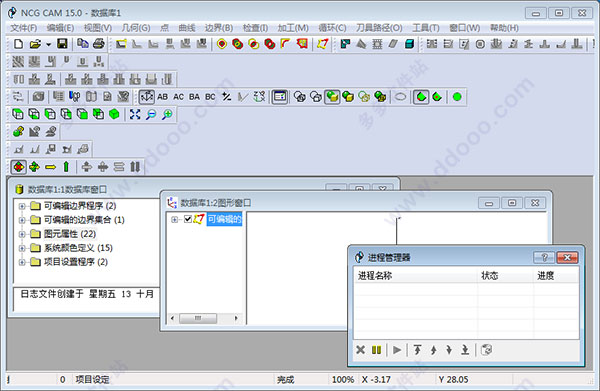Toggle the checkbox beside 可编辑的 item
This screenshot has height=391, width=600.
[x=188, y=219]
